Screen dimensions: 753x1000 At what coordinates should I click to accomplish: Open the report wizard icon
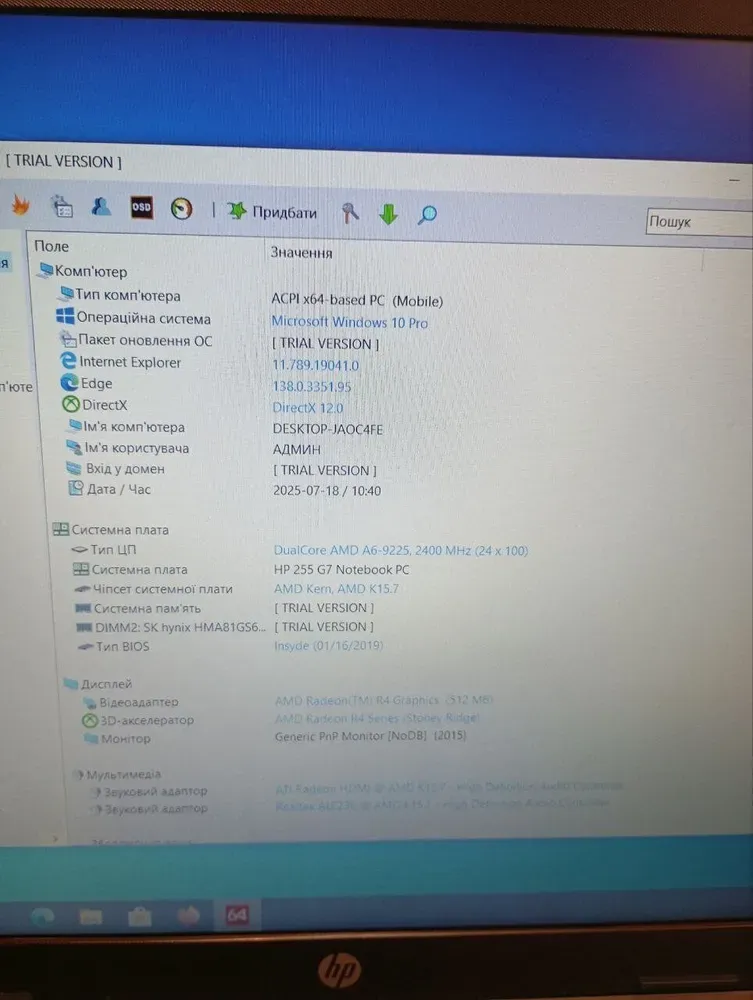pos(62,207)
